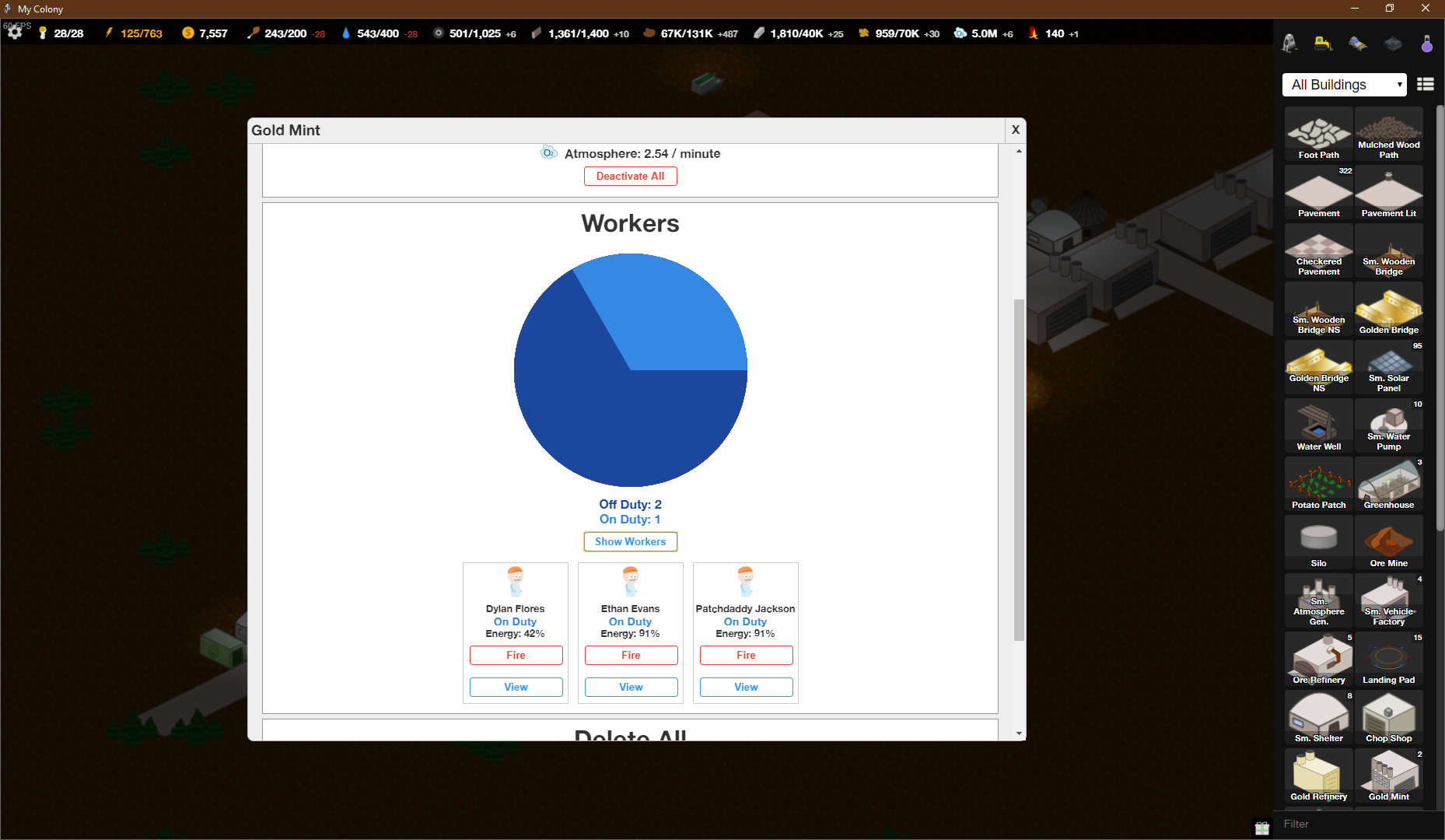Select Sm. Solar Panel building

1389,367
